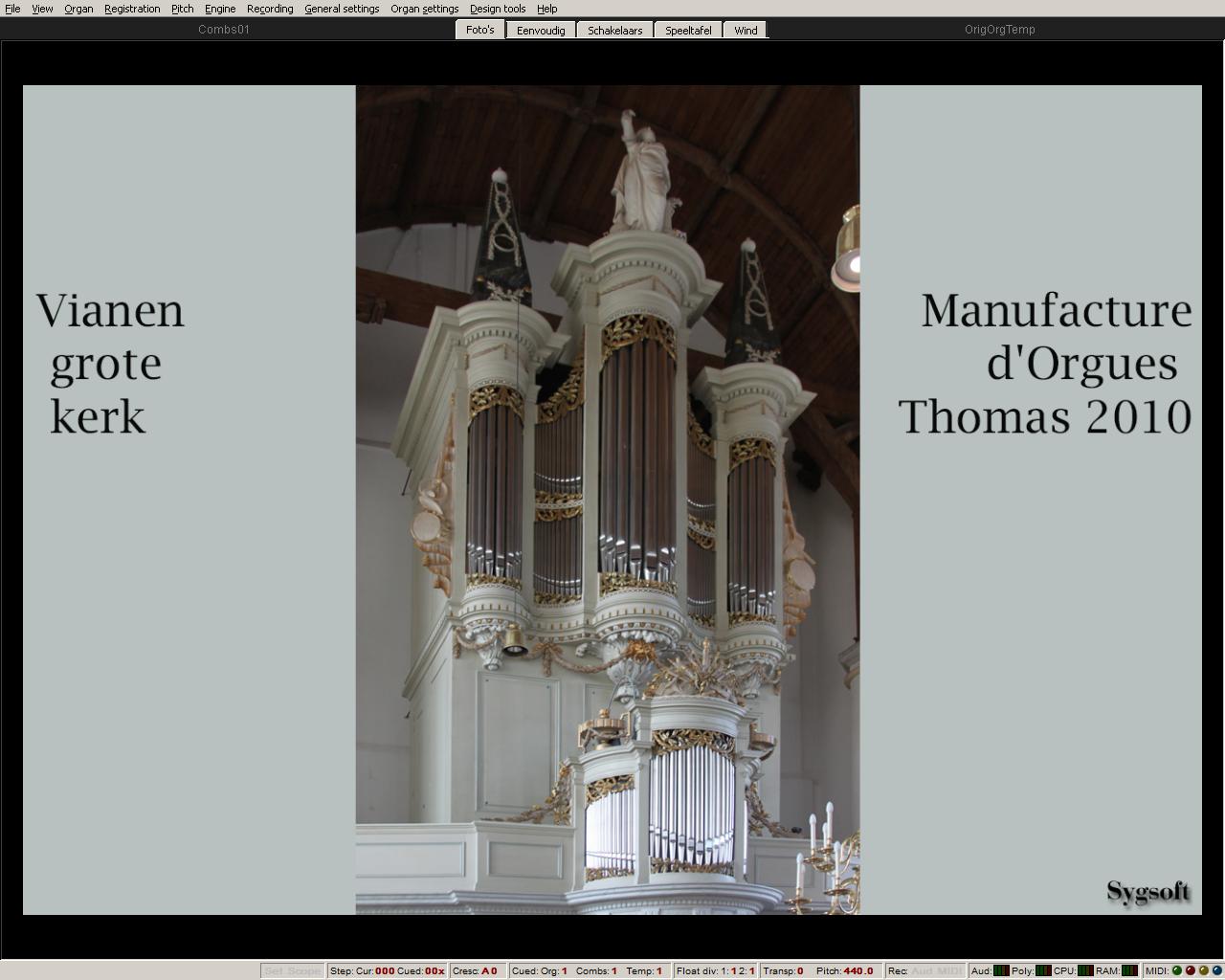
Task: Click the CPU usage meter
Action: click(x=1085, y=970)
